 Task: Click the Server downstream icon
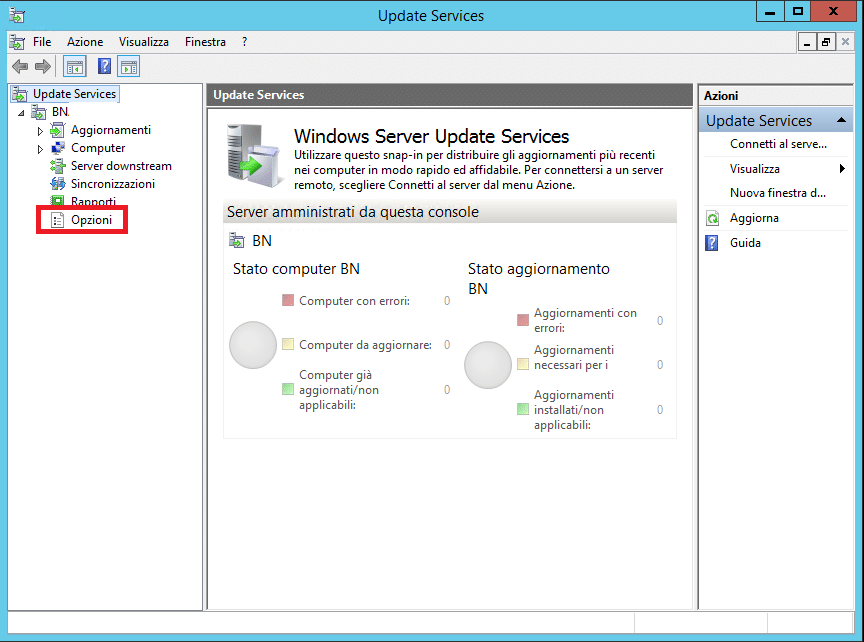click(57, 166)
